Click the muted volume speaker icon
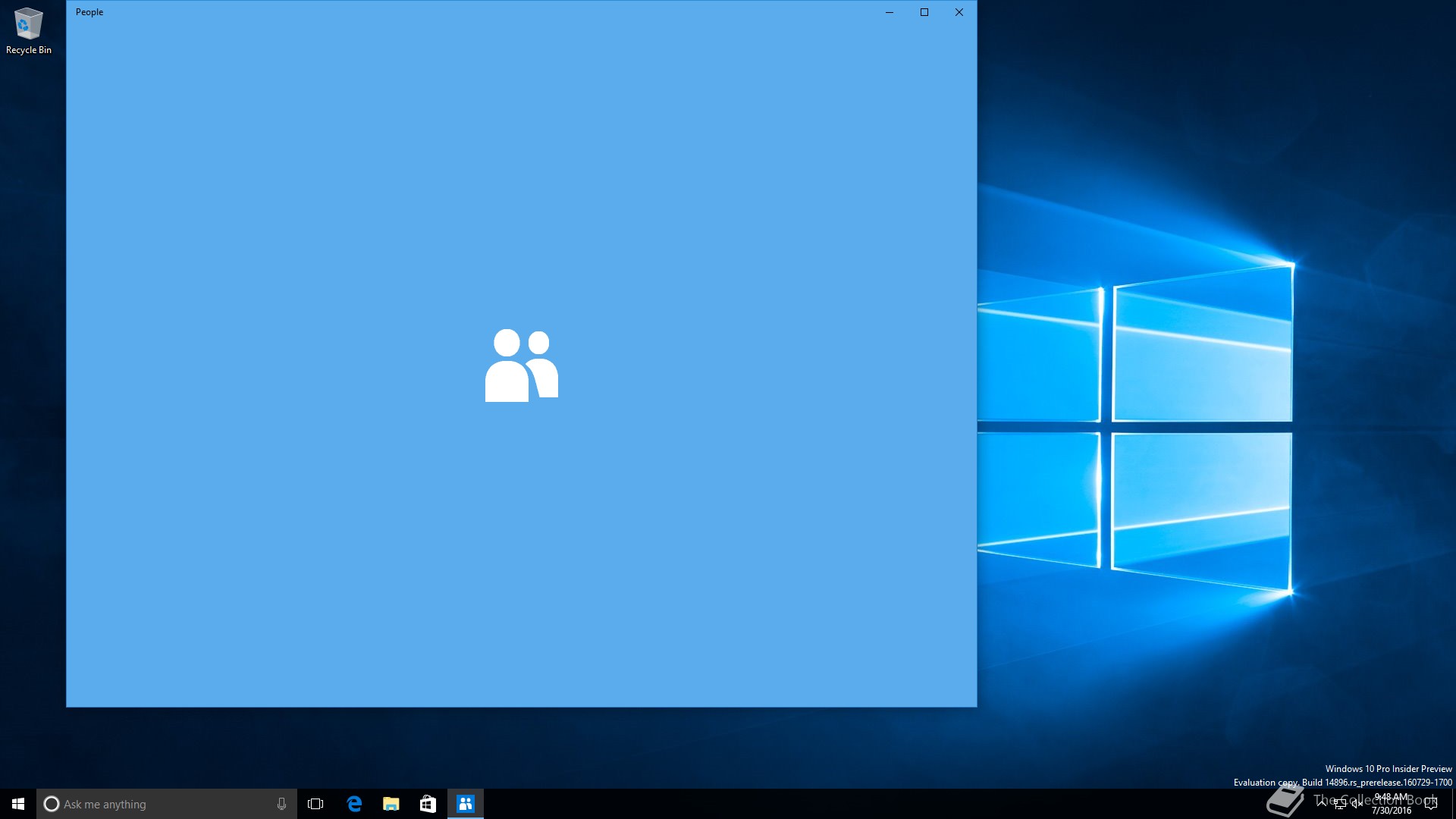Viewport: 1456px width, 819px height. tap(1357, 804)
